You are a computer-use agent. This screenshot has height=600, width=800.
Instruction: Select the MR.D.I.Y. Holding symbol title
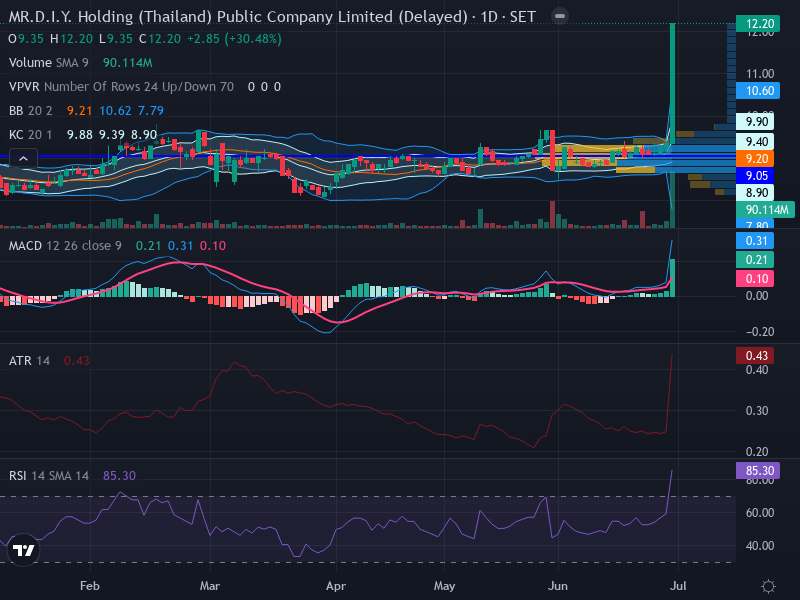click(x=272, y=17)
